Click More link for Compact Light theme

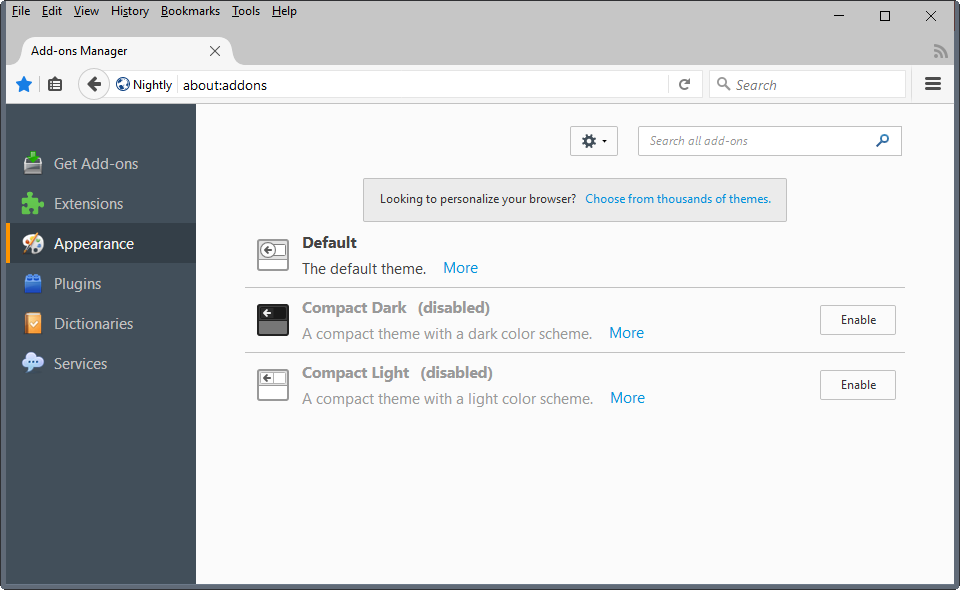(x=628, y=398)
